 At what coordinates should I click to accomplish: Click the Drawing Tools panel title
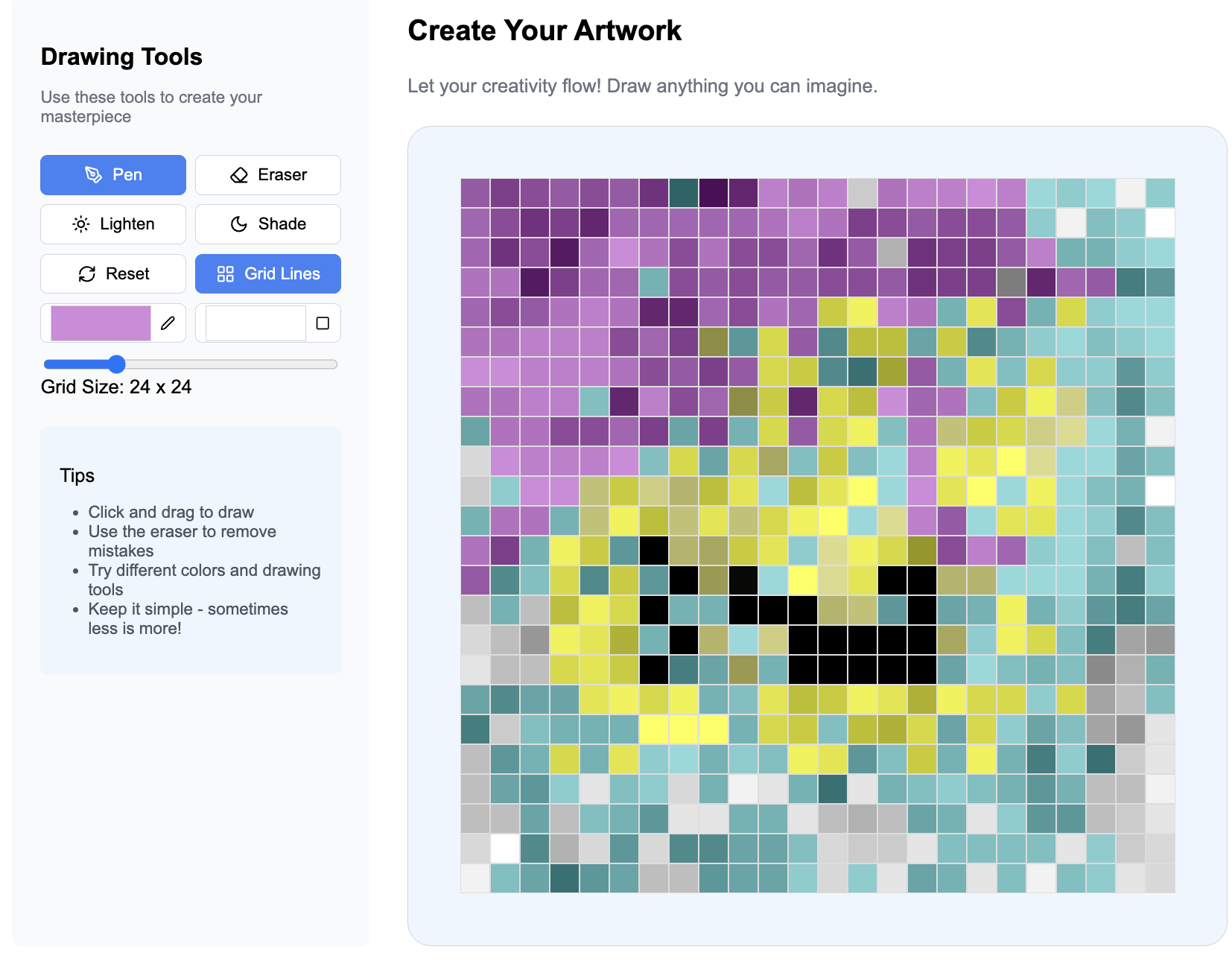121,57
